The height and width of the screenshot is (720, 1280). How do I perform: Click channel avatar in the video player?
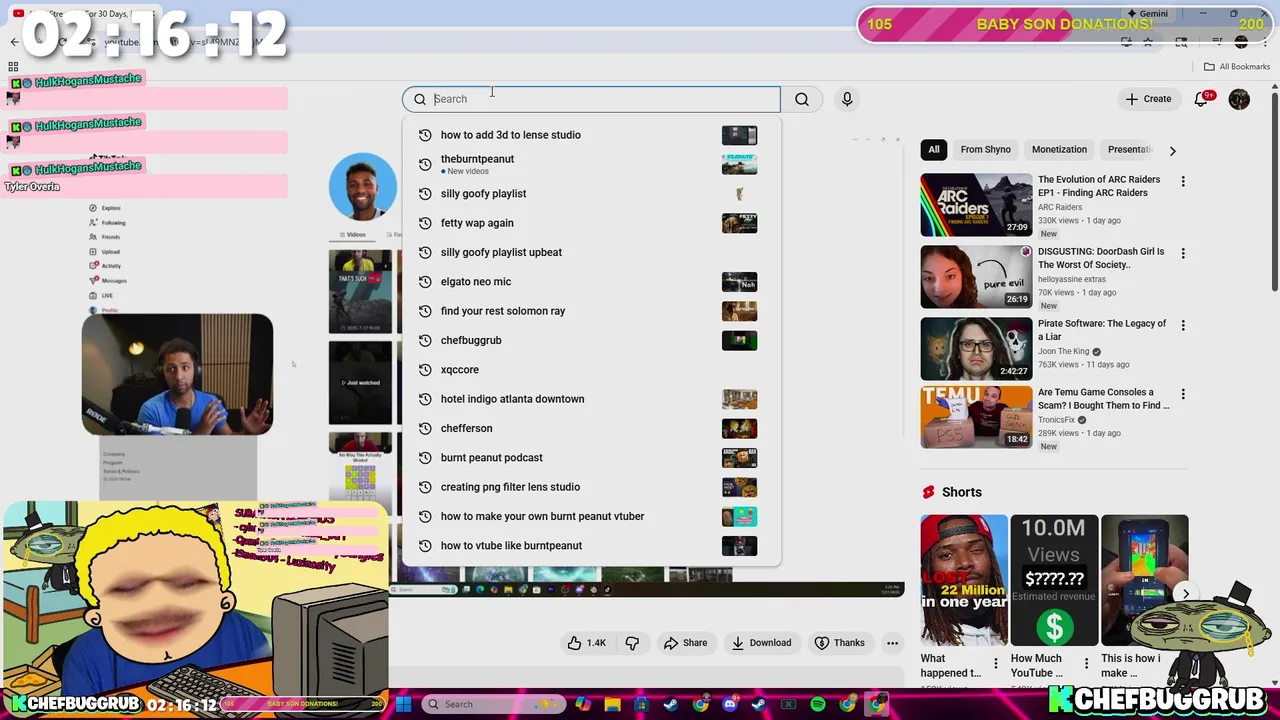click(363, 186)
